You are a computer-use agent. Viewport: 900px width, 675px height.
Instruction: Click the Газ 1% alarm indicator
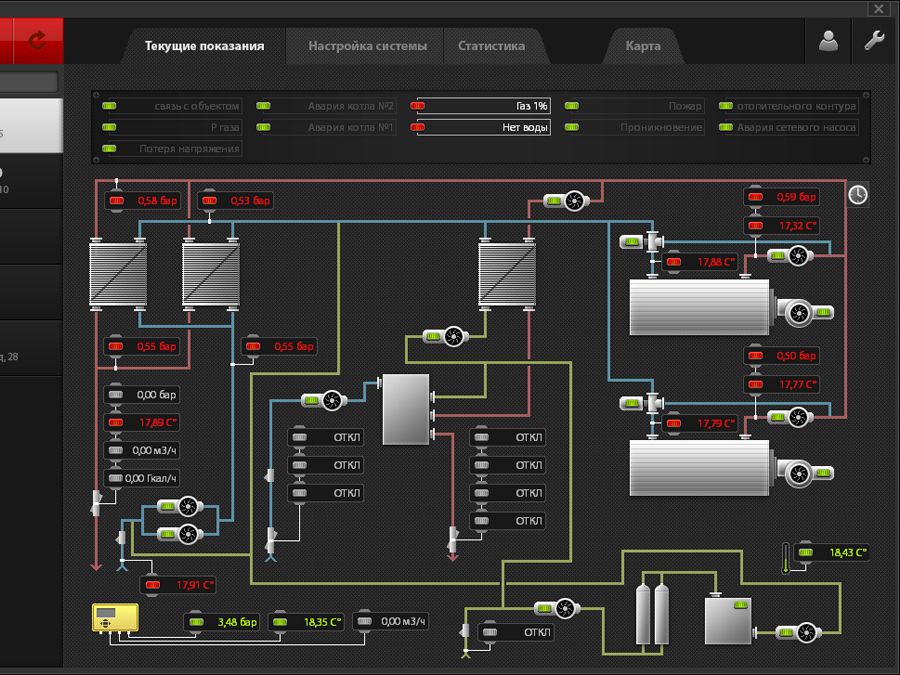click(x=482, y=106)
